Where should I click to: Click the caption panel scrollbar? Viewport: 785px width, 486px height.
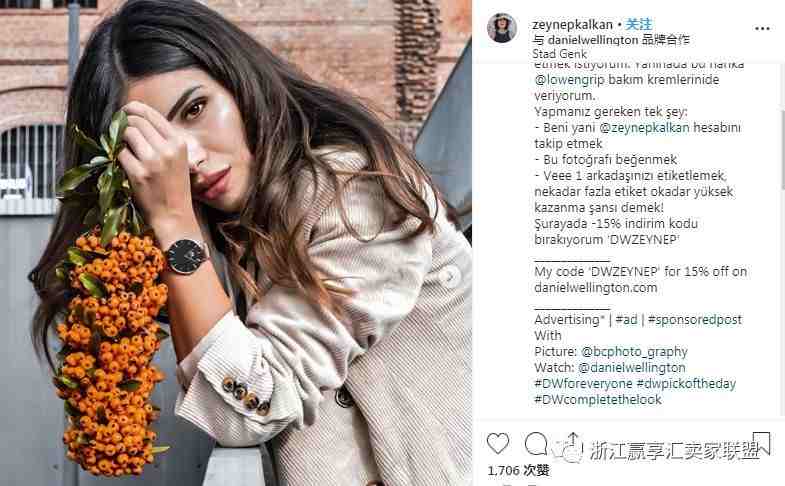[781, 149]
